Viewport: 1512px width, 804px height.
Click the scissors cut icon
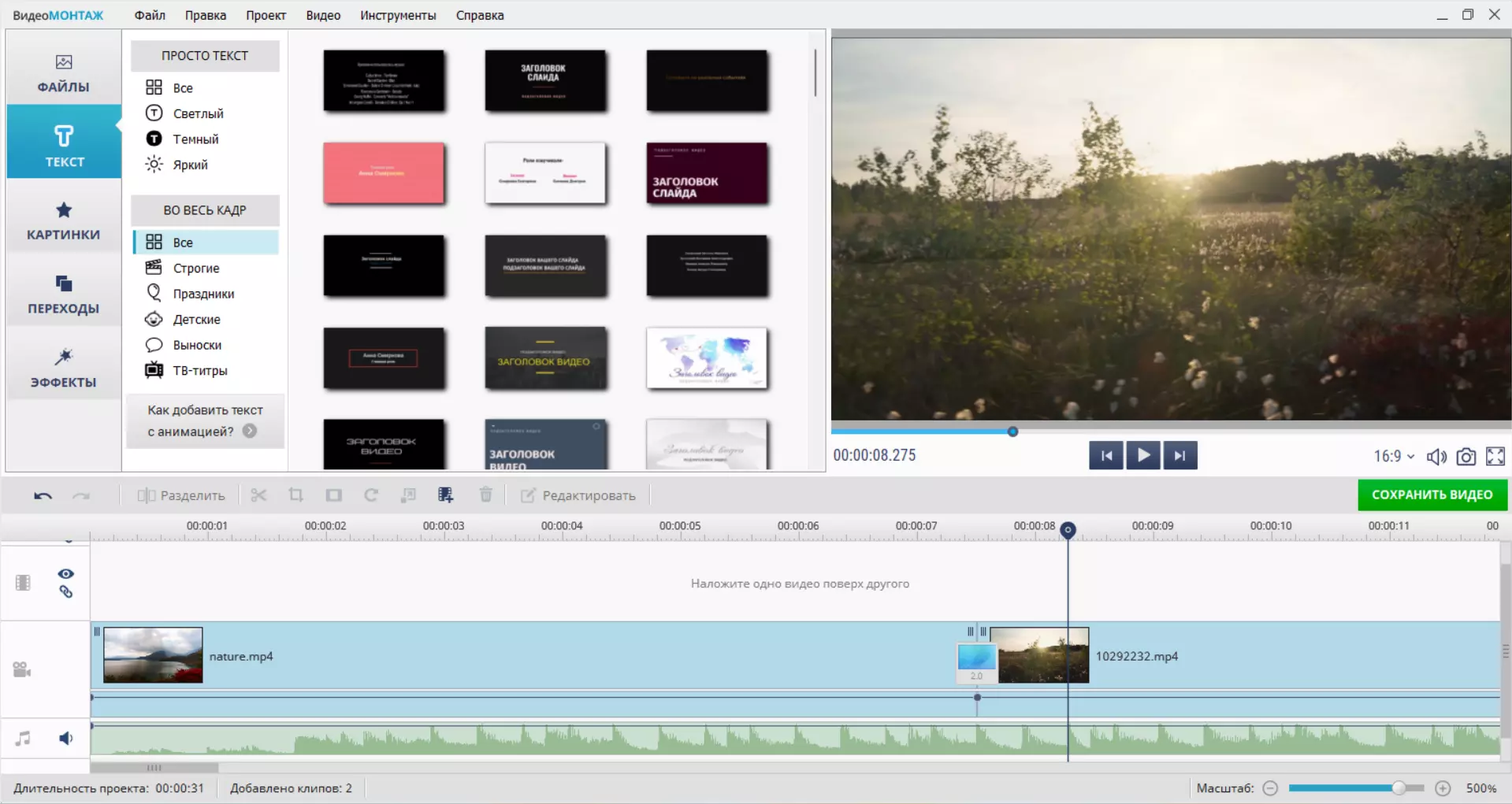click(x=258, y=495)
